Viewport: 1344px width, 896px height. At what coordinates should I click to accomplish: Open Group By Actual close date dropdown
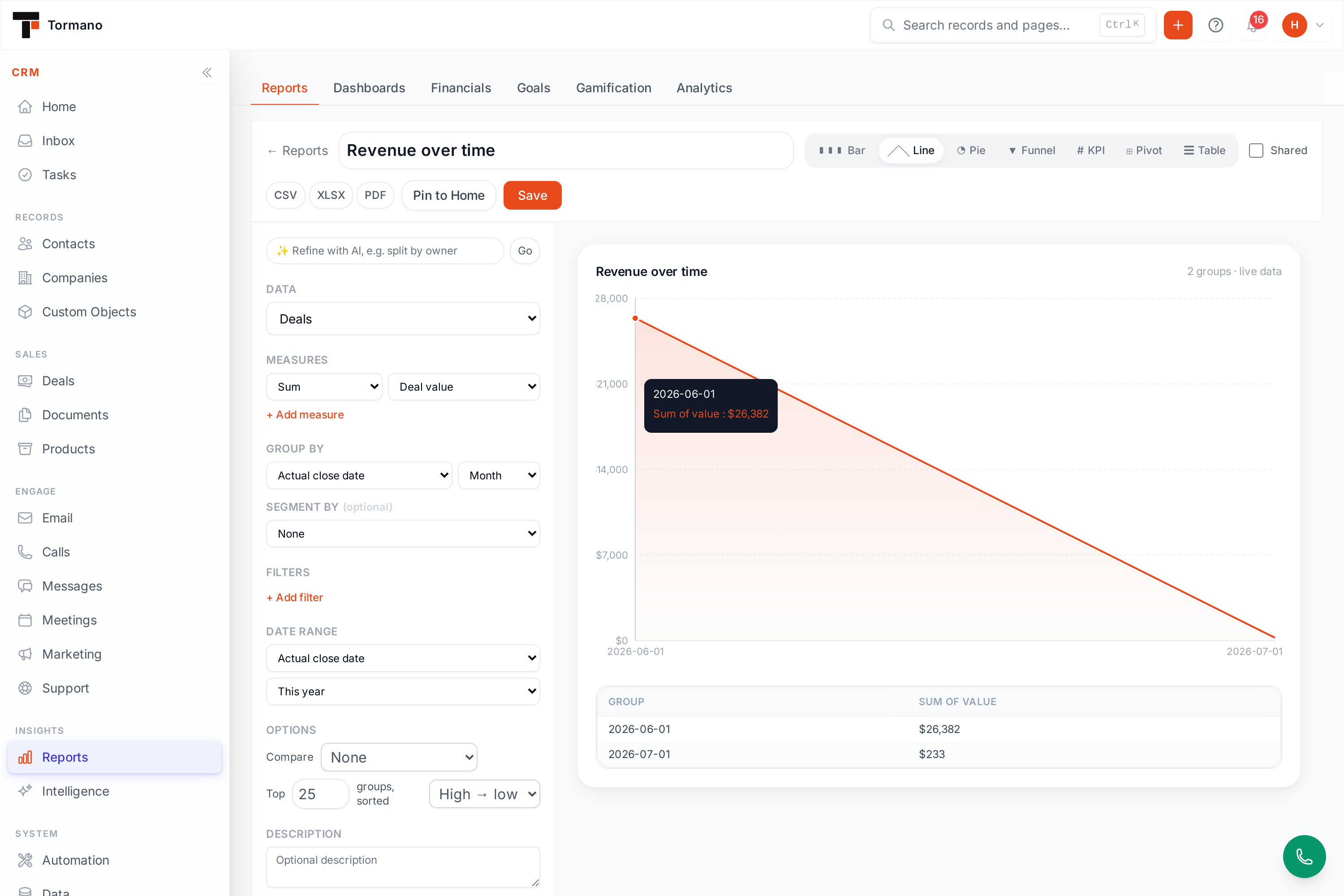click(359, 475)
